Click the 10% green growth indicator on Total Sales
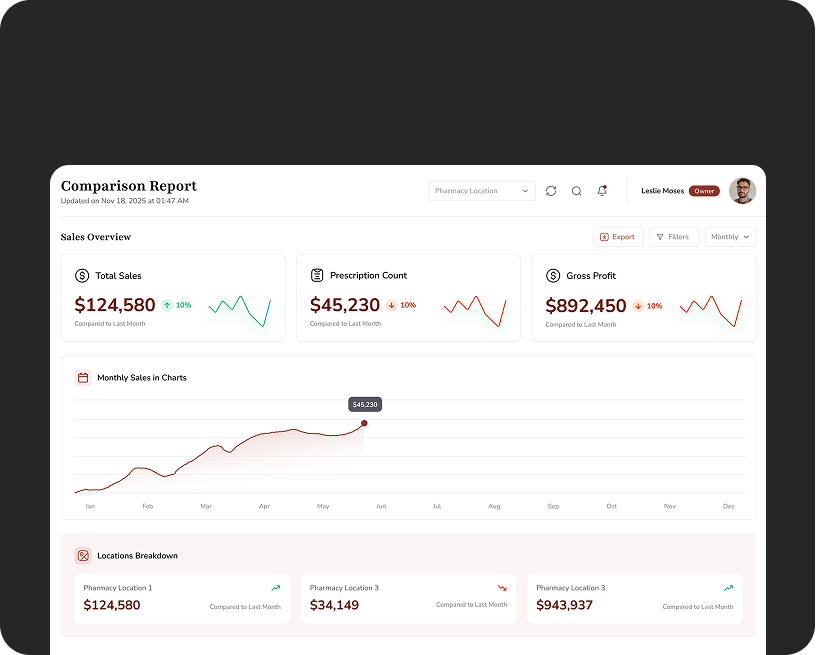The width and height of the screenshot is (816, 655). (174, 305)
